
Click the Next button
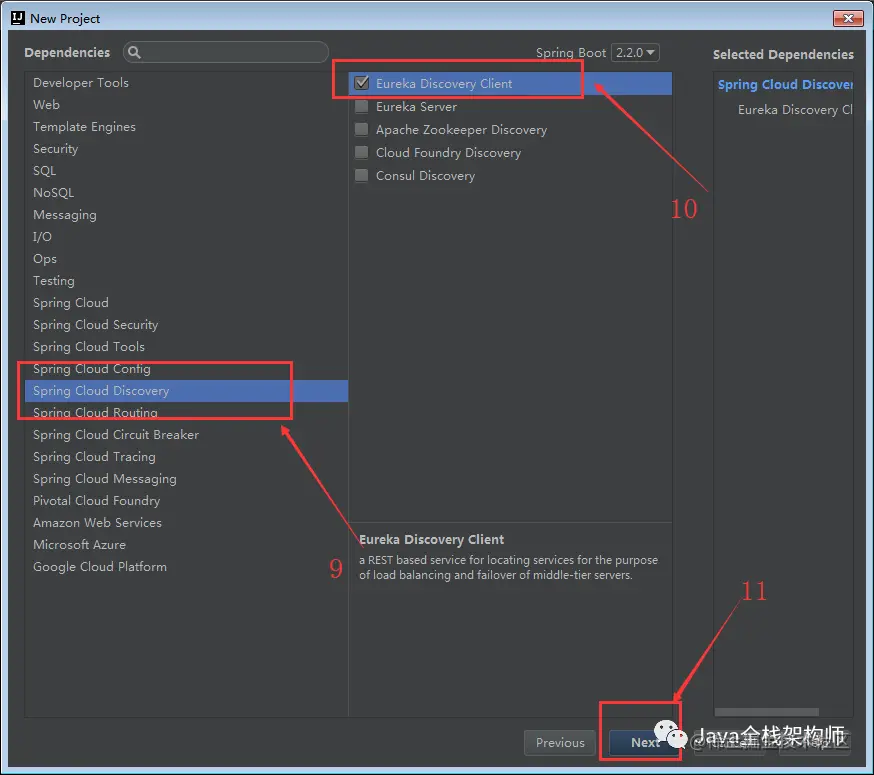(644, 743)
